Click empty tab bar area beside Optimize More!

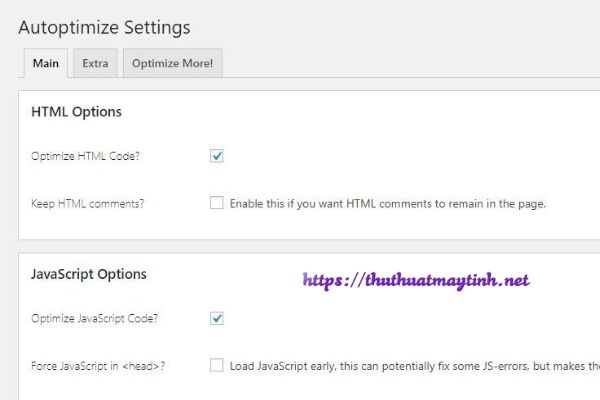coord(400,63)
